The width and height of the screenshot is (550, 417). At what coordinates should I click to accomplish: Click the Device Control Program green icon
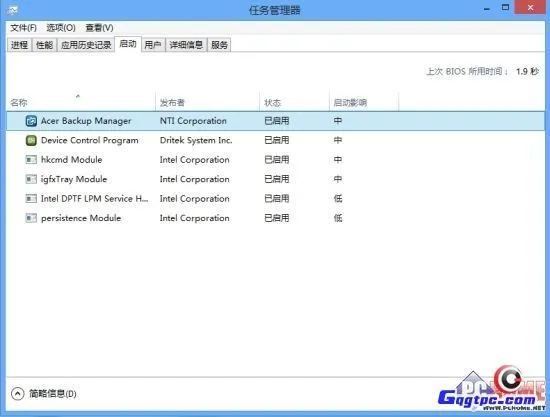click(31, 141)
